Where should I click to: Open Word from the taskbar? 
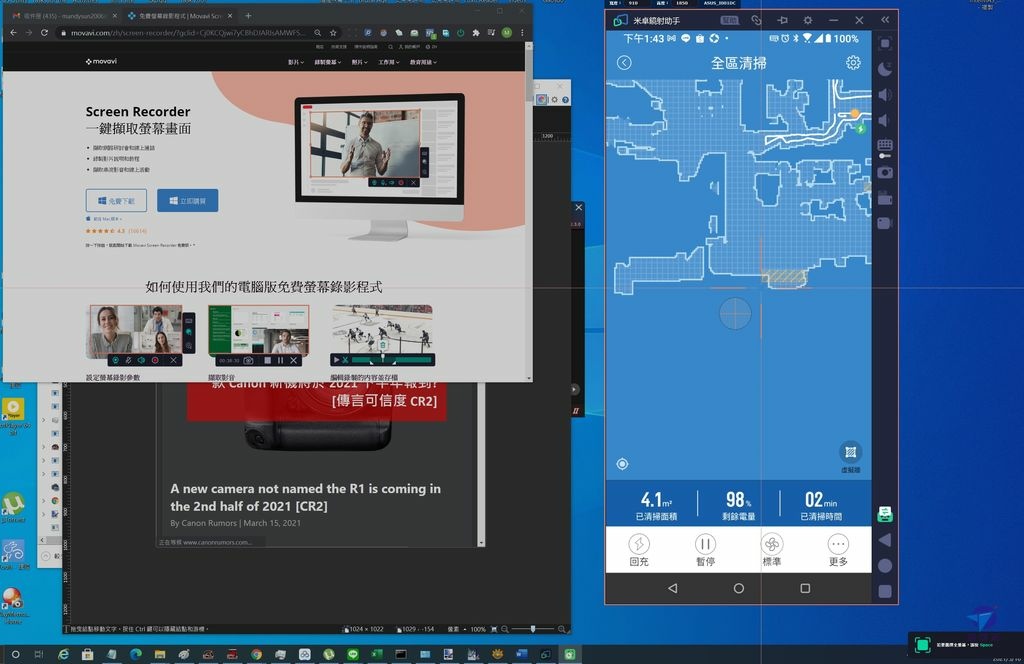(x=521, y=654)
